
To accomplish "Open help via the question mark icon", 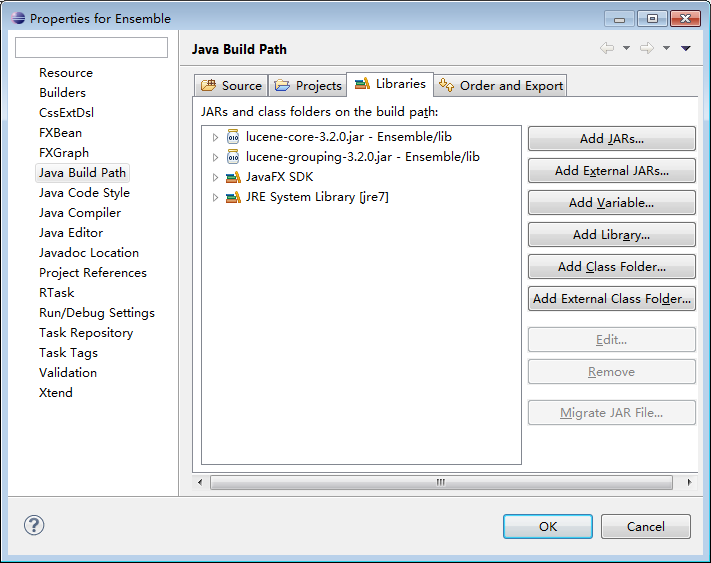I will coord(34,525).
